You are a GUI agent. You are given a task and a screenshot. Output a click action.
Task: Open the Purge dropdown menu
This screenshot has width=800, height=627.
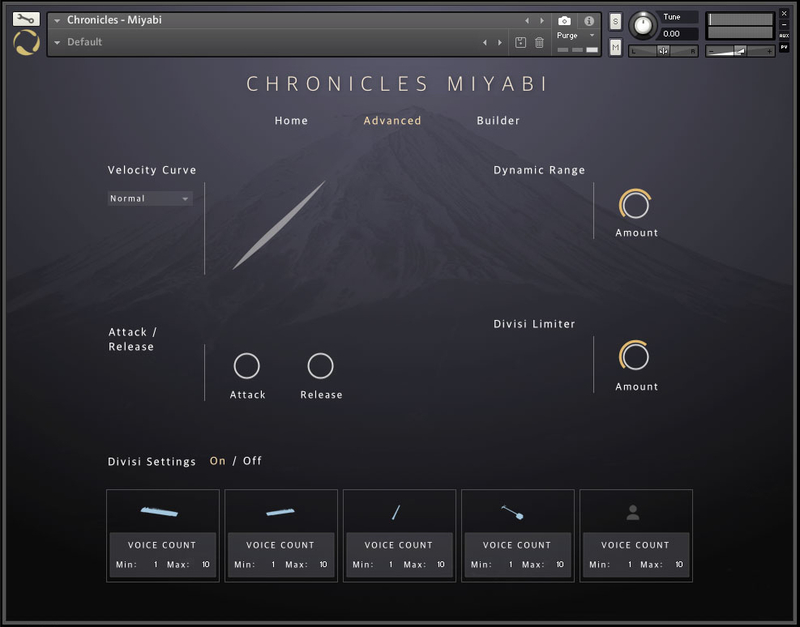576,35
